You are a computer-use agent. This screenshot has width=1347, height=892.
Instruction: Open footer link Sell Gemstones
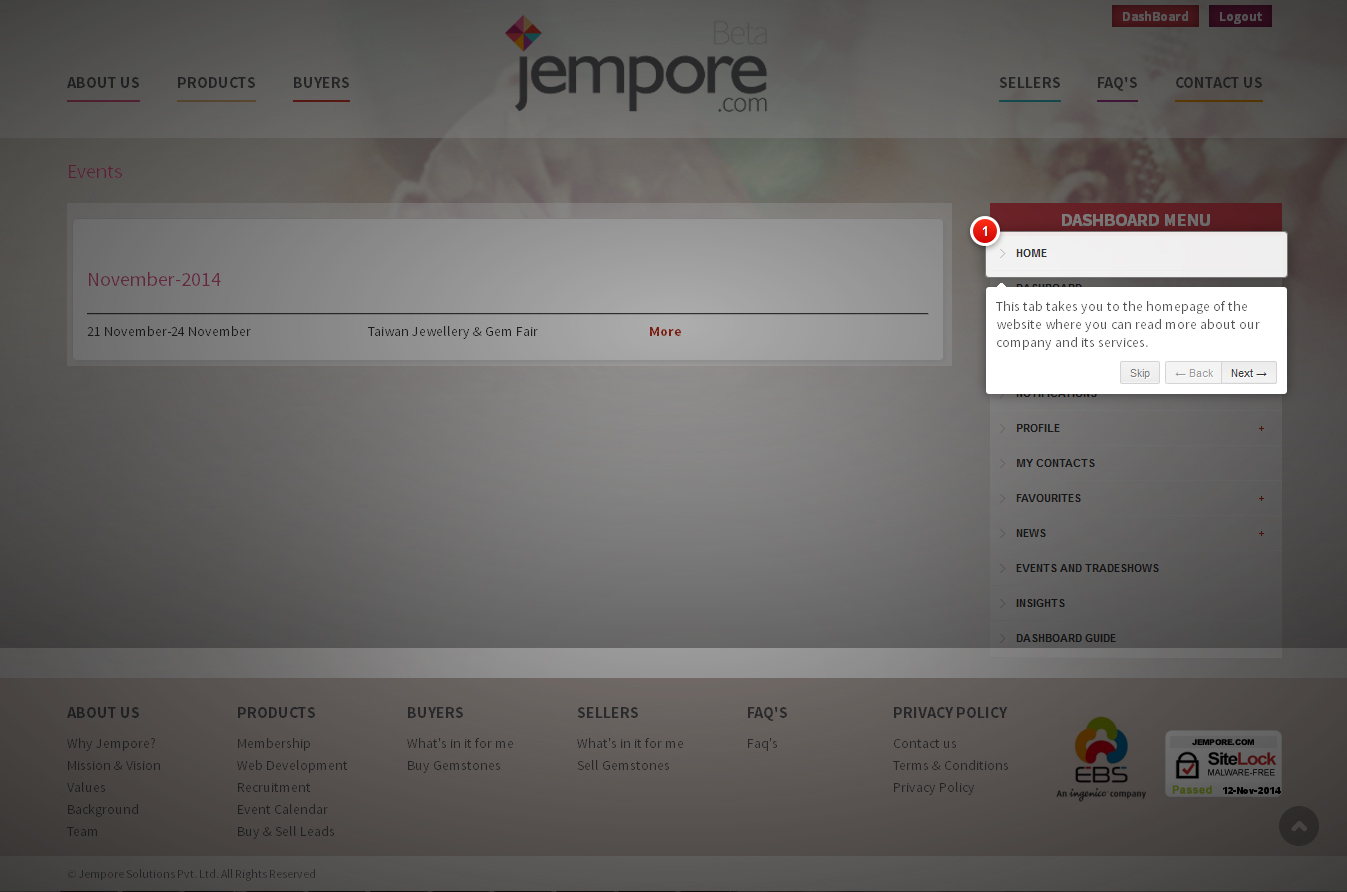[x=623, y=766]
